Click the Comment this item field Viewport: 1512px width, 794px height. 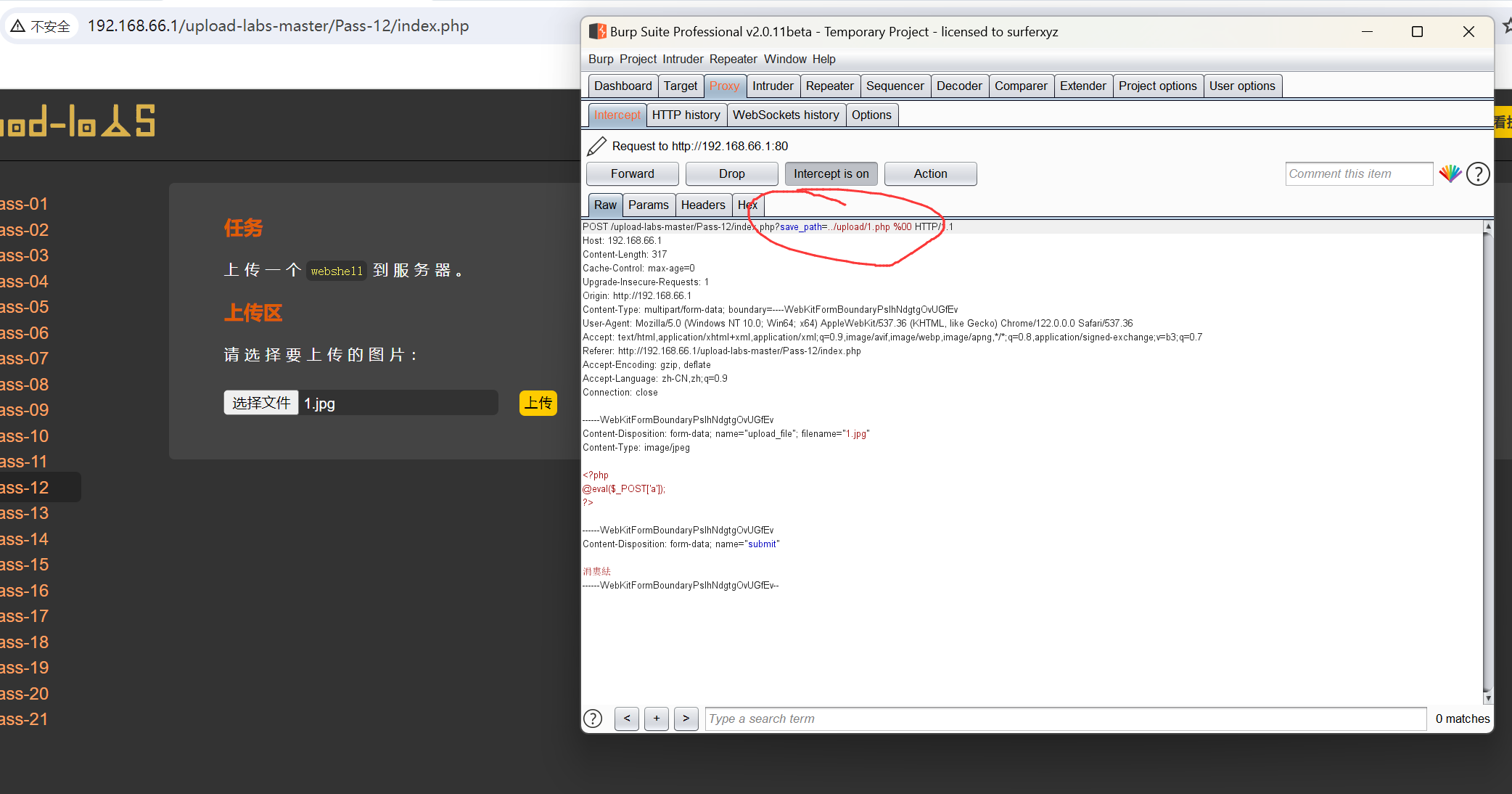(x=1359, y=174)
